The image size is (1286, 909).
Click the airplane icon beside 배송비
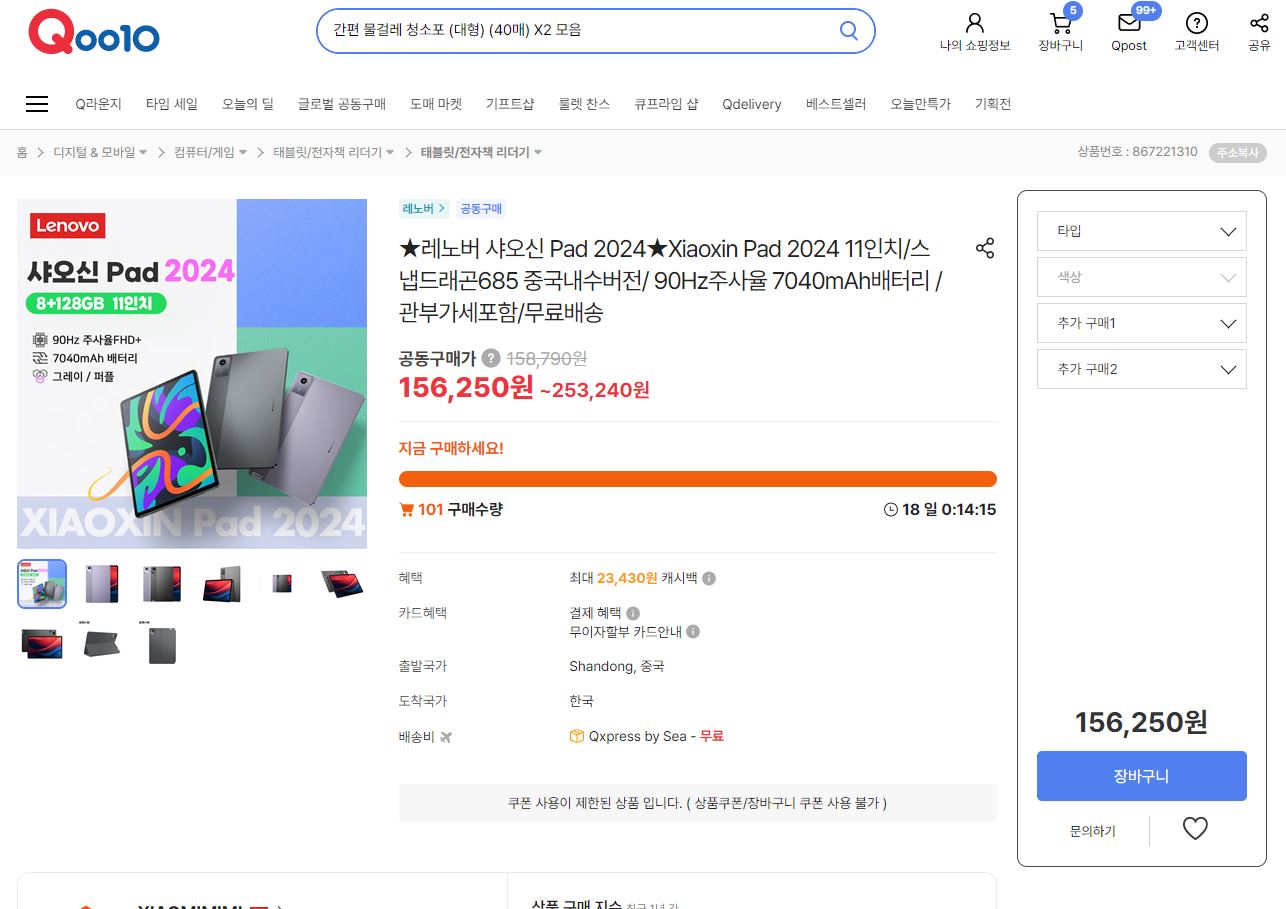[446, 737]
